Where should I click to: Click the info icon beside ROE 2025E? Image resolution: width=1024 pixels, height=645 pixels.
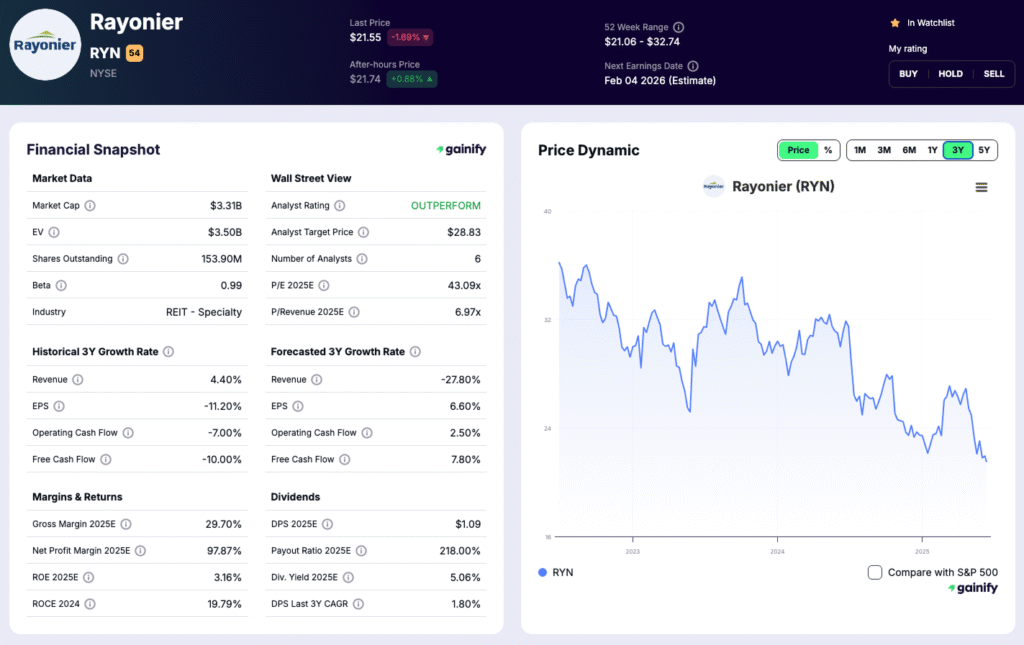88,577
